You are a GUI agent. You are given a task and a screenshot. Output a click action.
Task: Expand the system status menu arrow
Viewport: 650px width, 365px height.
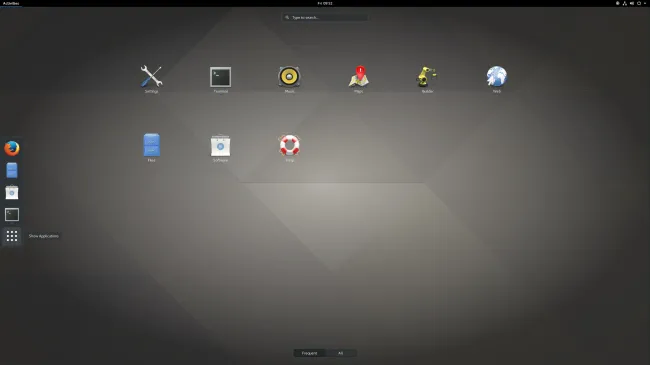(645, 3)
